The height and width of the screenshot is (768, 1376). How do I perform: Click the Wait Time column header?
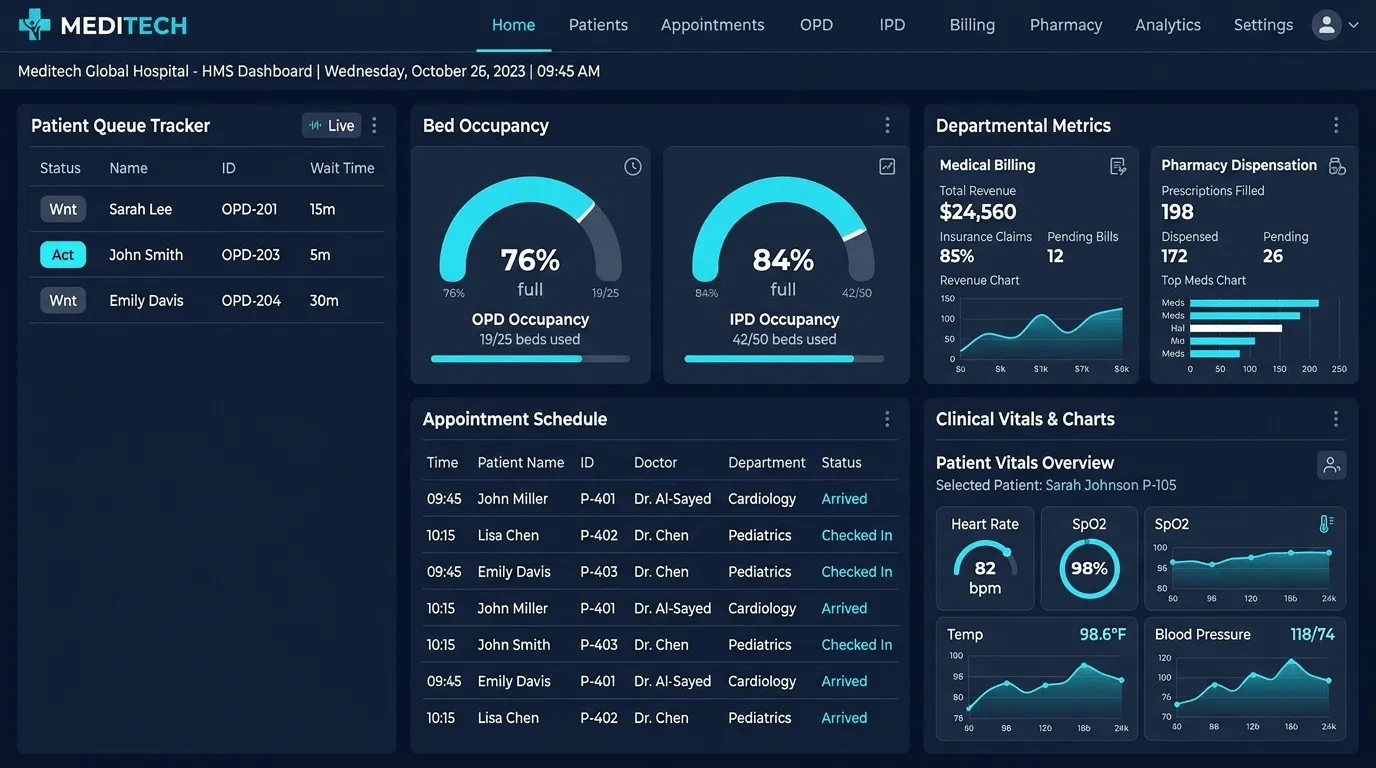click(342, 168)
